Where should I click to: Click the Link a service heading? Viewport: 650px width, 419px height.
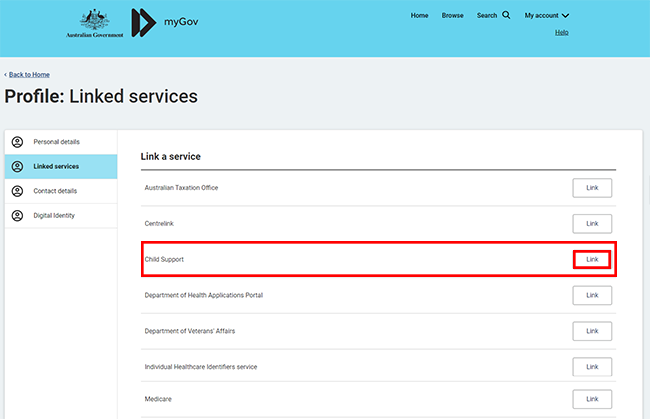(x=170, y=157)
